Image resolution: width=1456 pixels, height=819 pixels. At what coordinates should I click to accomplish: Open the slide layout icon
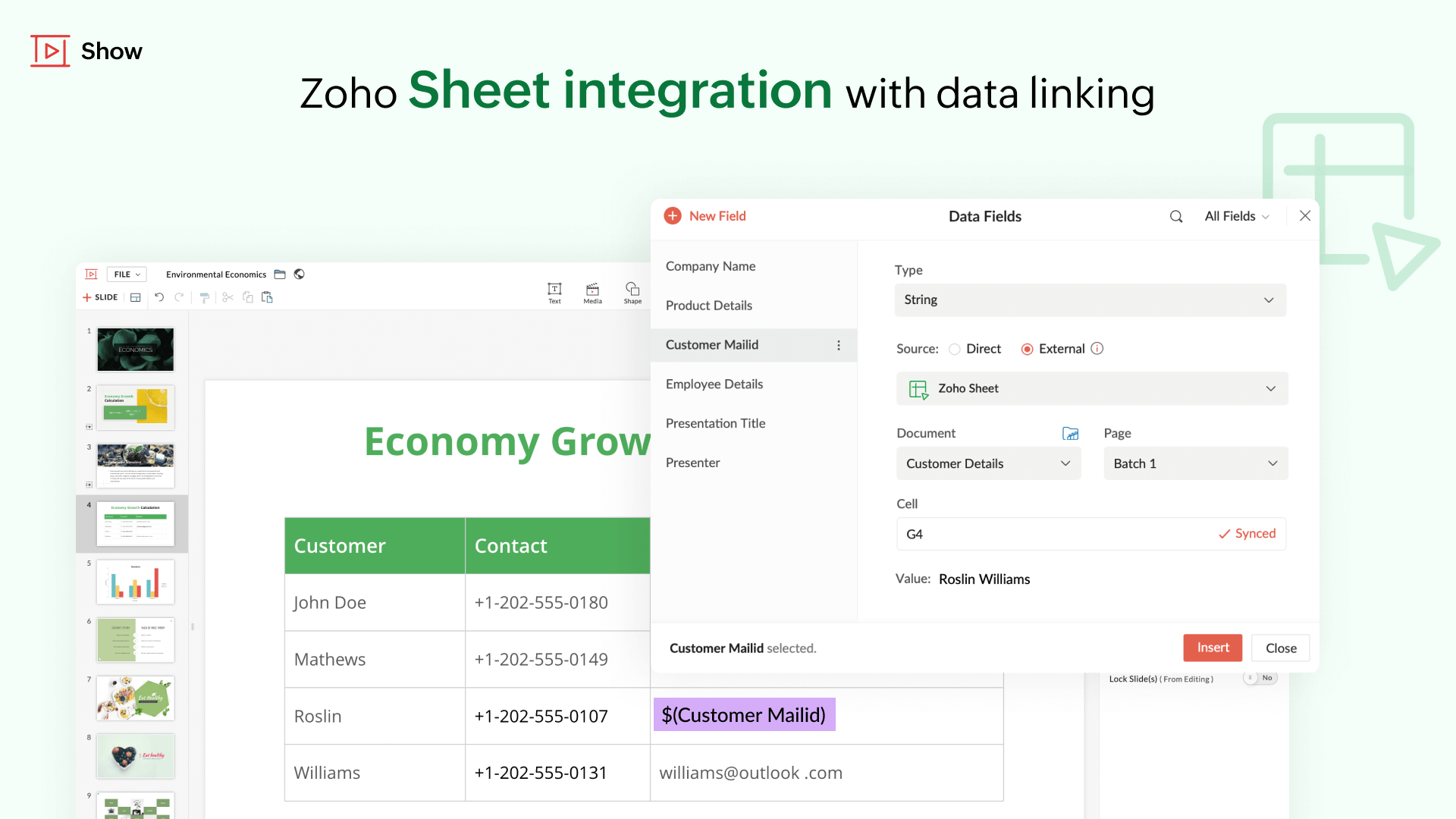coord(135,297)
